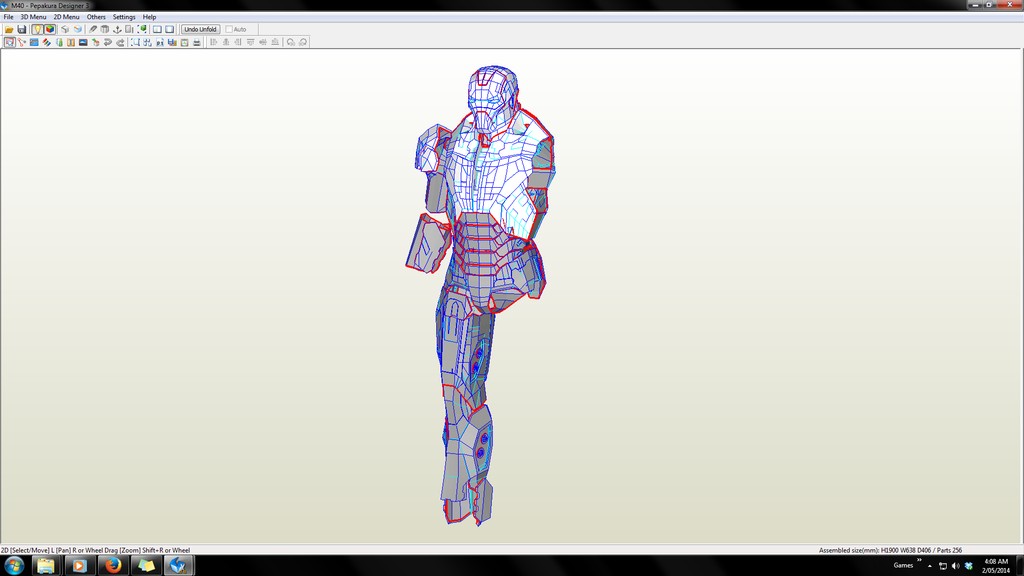Click the printer icon
The height and width of the screenshot is (576, 1024).
click(197, 42)
